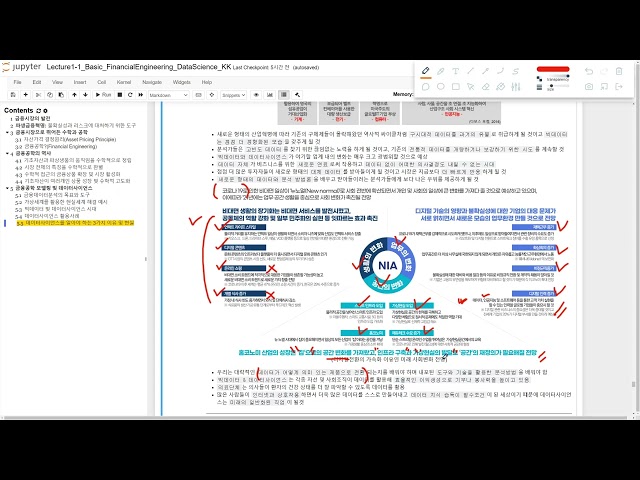Image resolution: width=640 pixels, height=480 pixels.
Task: Adjust the pen transparency slider
Action: click(558, 77)
